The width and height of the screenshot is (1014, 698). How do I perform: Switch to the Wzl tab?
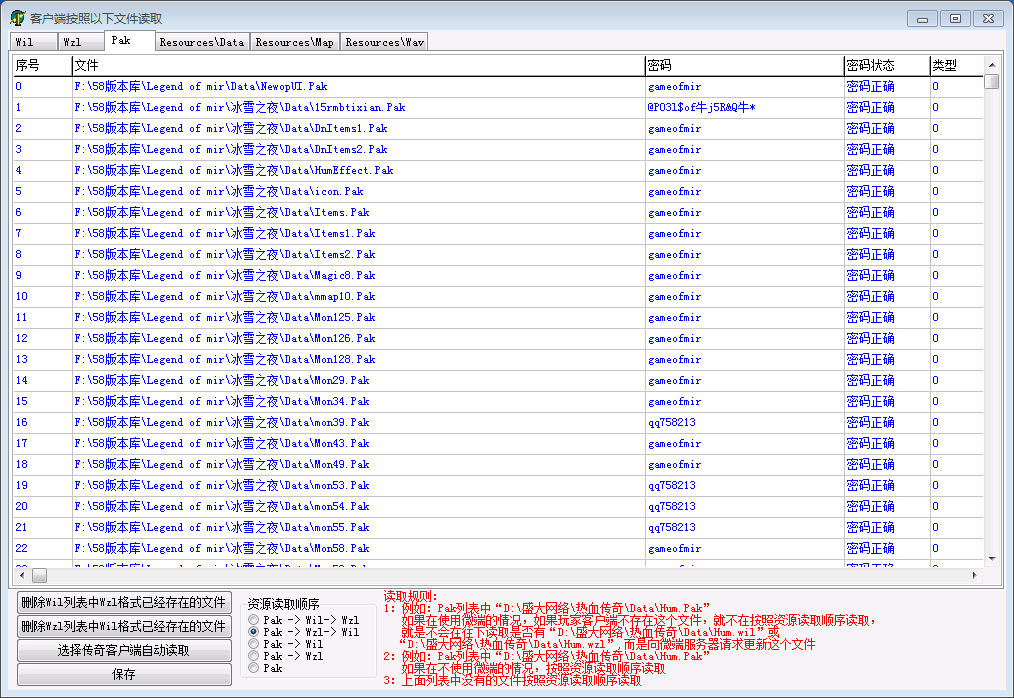(x=81, y=42)
